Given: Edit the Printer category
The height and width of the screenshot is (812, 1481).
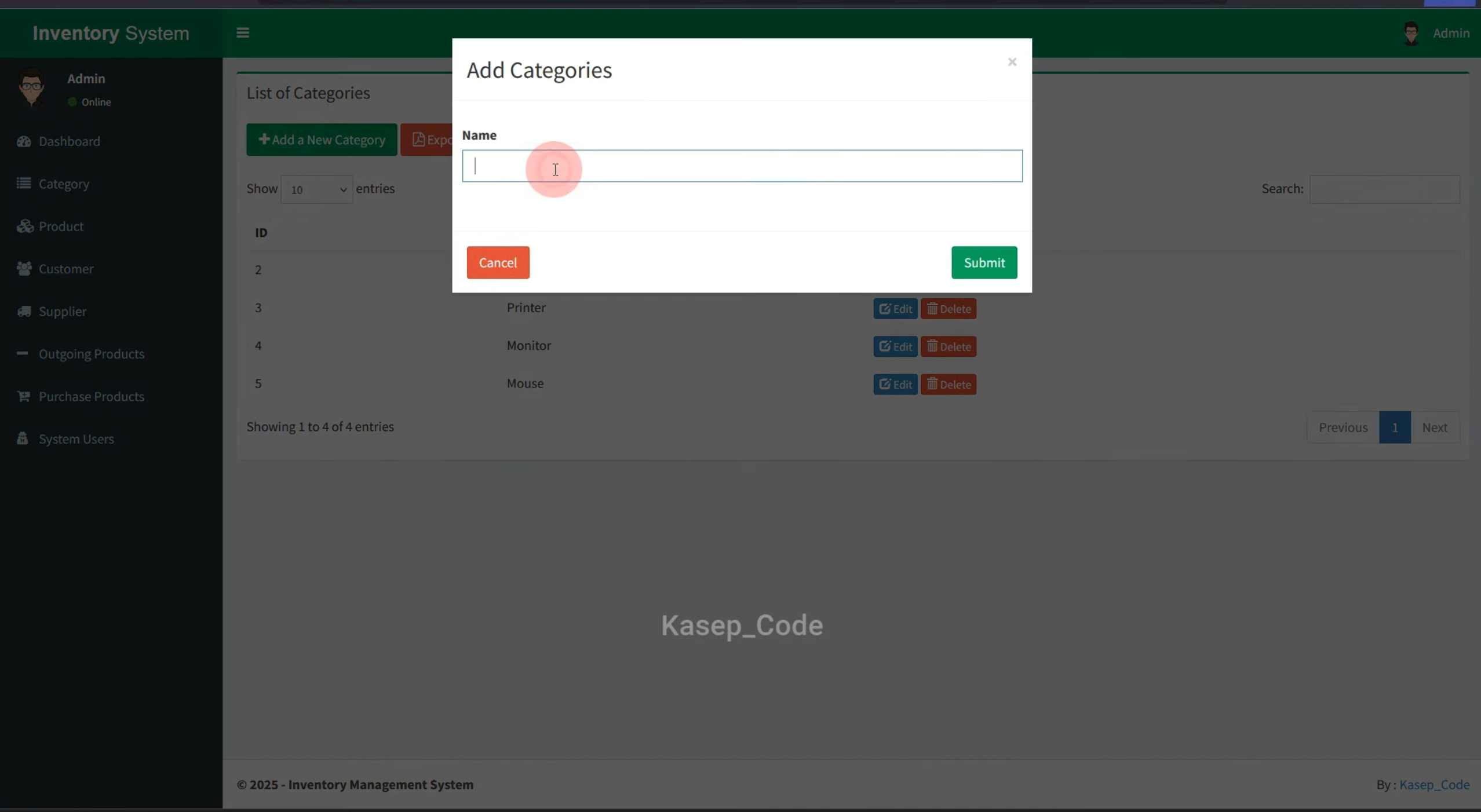Looking at the screenshot, I should pyautogui.click(x=895, y=309).
